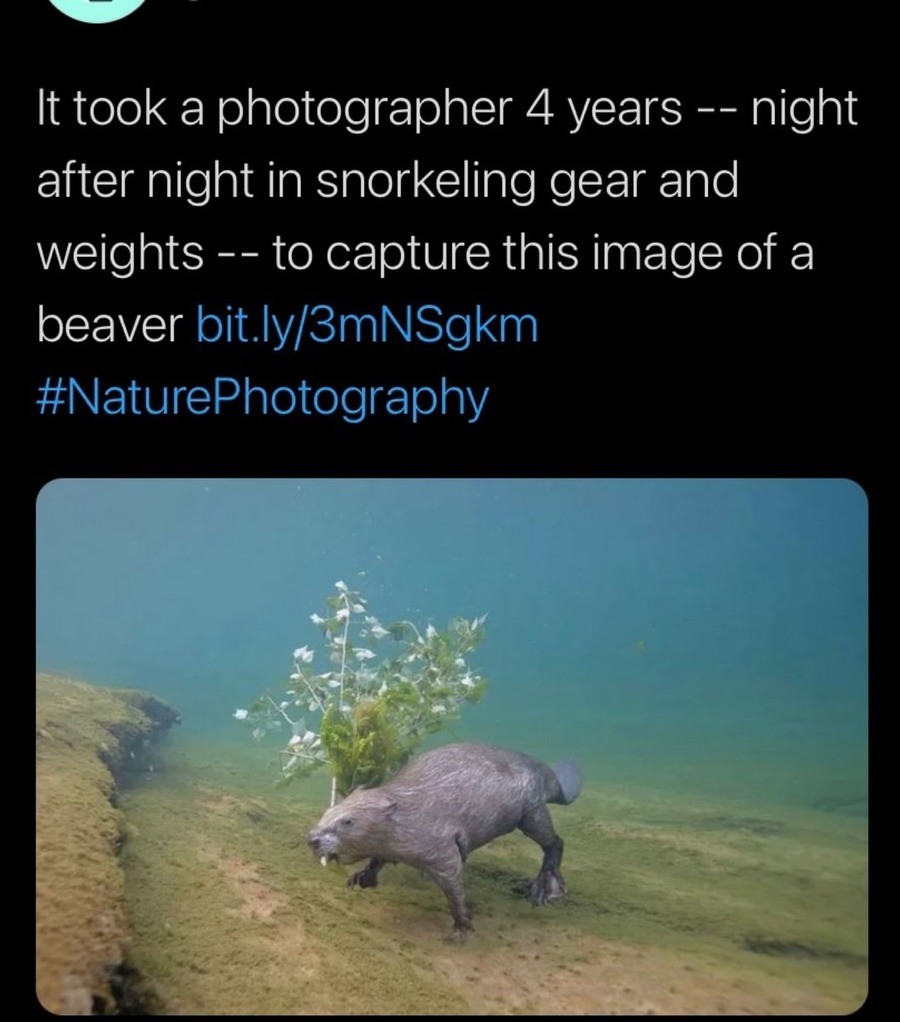This screenshot has height=1022, width=900.
Task: Click the leafy branch behind the beaver
Action: pyautogui.click(x=370, y=690)
